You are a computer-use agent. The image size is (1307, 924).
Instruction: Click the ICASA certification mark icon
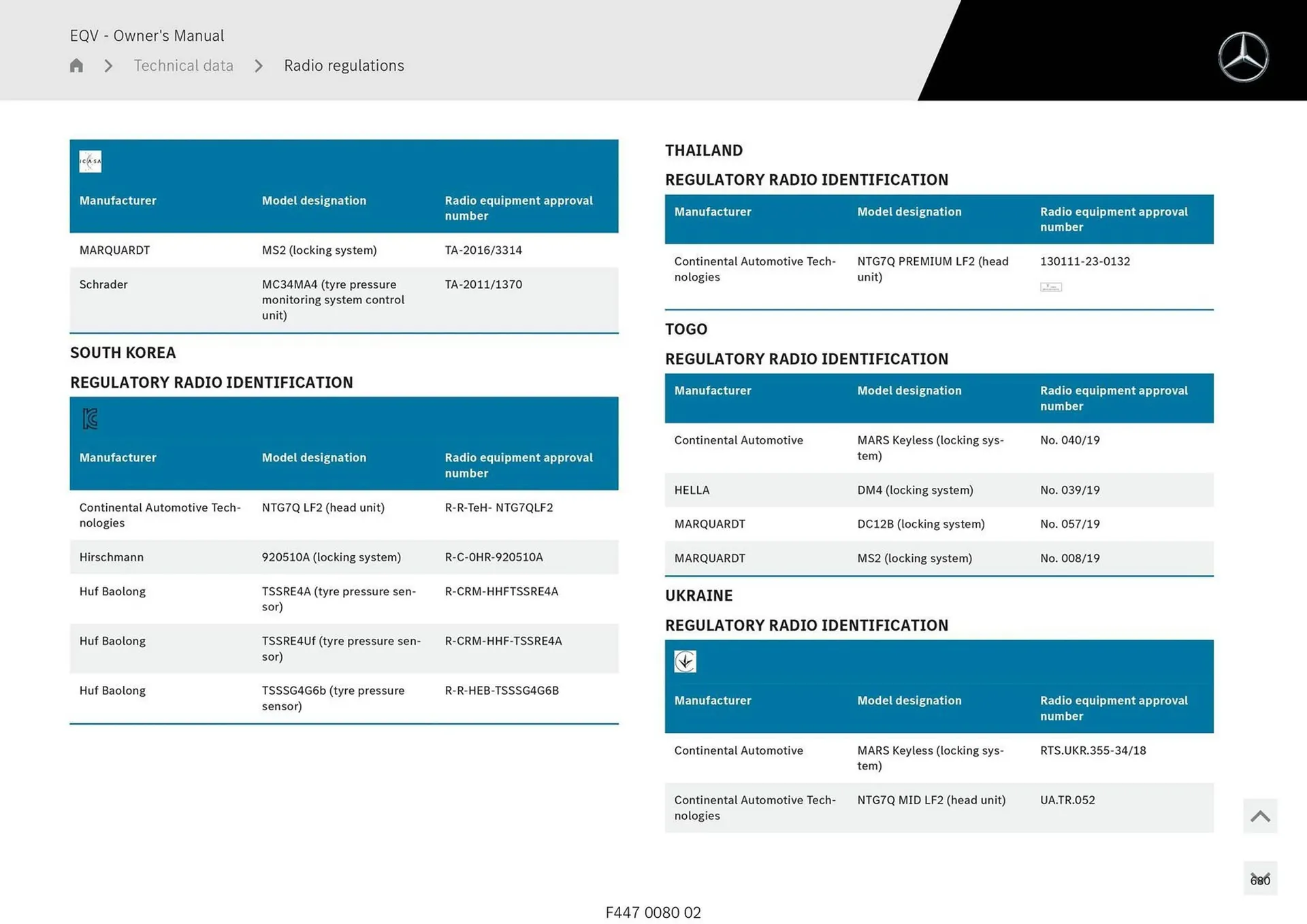click(x=90, y=161)
